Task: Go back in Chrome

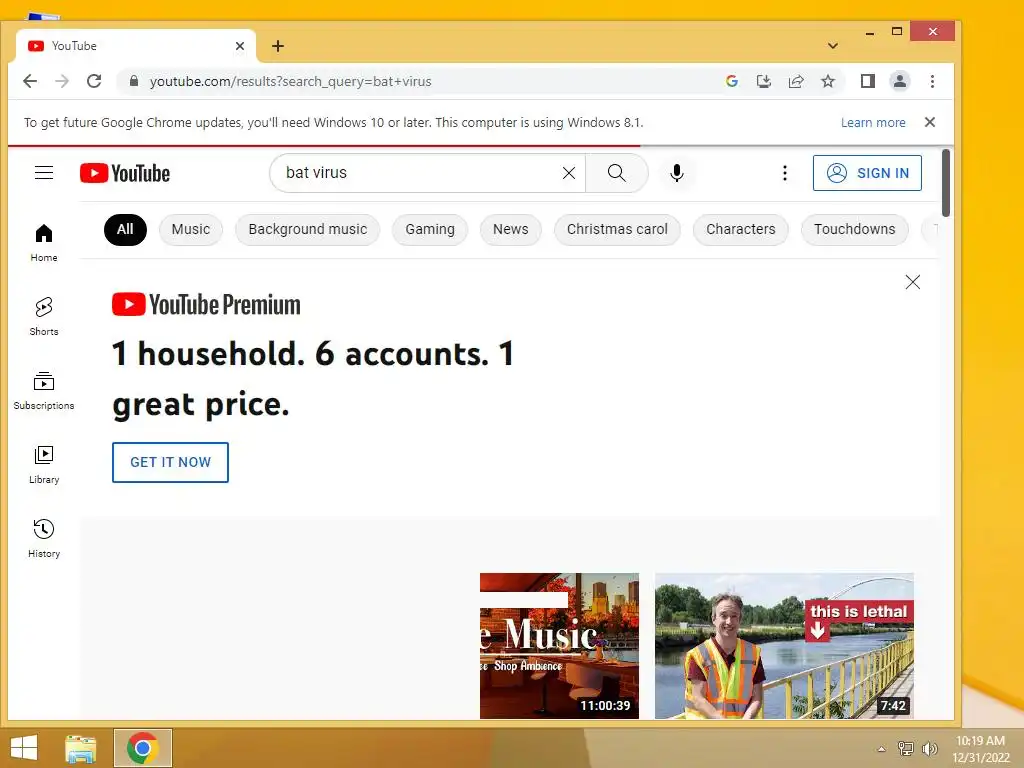Action: pos(30,81)
